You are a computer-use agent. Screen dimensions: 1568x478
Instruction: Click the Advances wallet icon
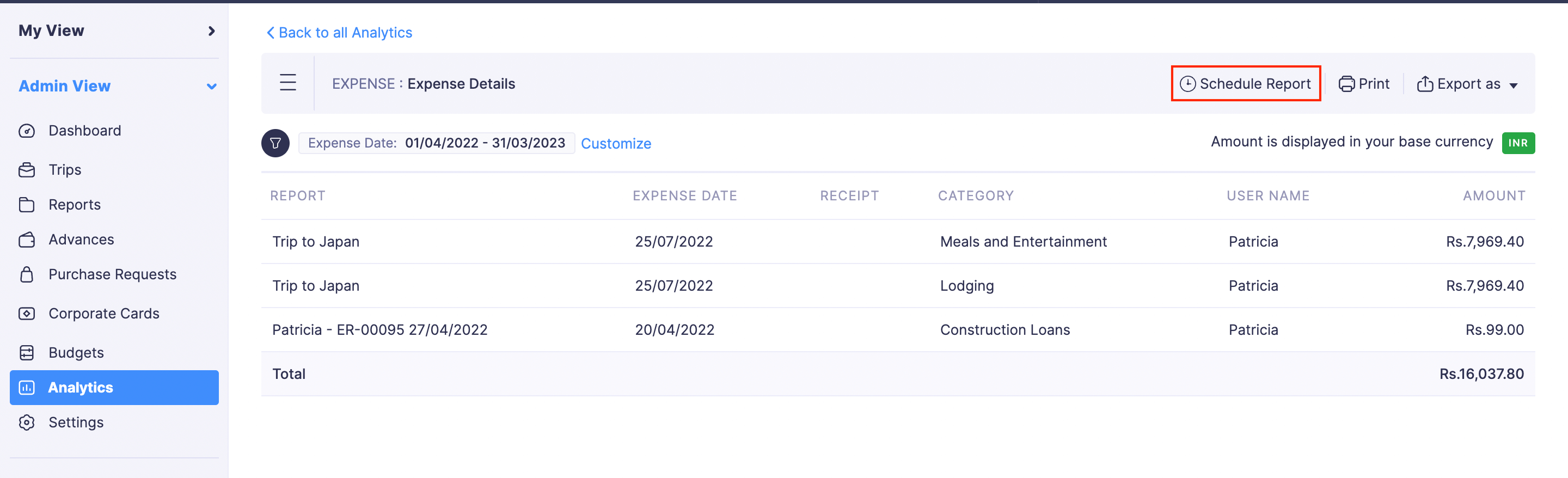(x=27, y=240)
